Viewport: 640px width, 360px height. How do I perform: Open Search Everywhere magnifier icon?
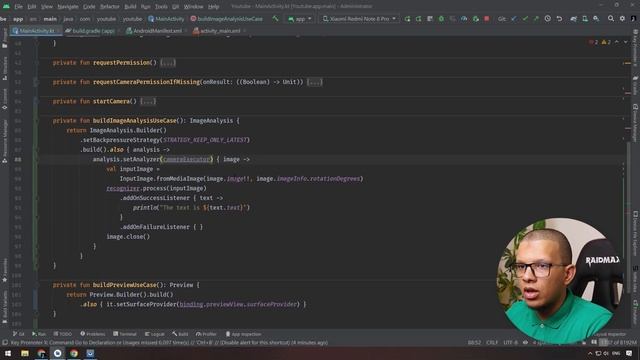(611, 19)
